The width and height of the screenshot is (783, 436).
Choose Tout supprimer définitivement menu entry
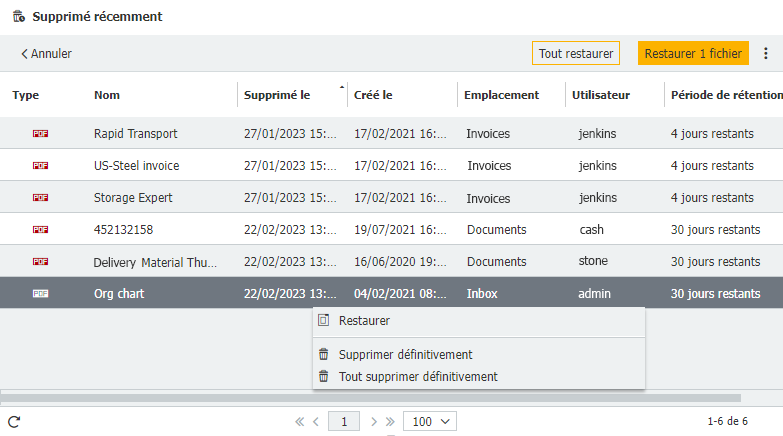click(x=417, y=377)
